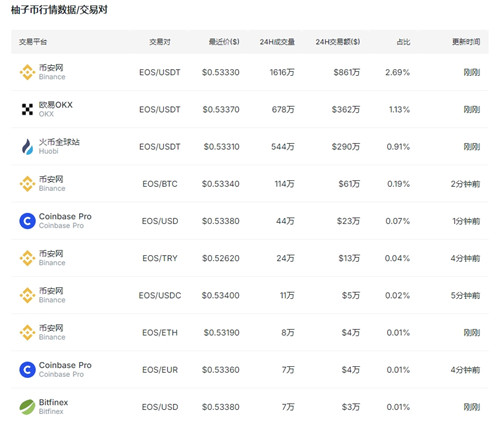Click the $290万 turnover value

tap(346, 147)
